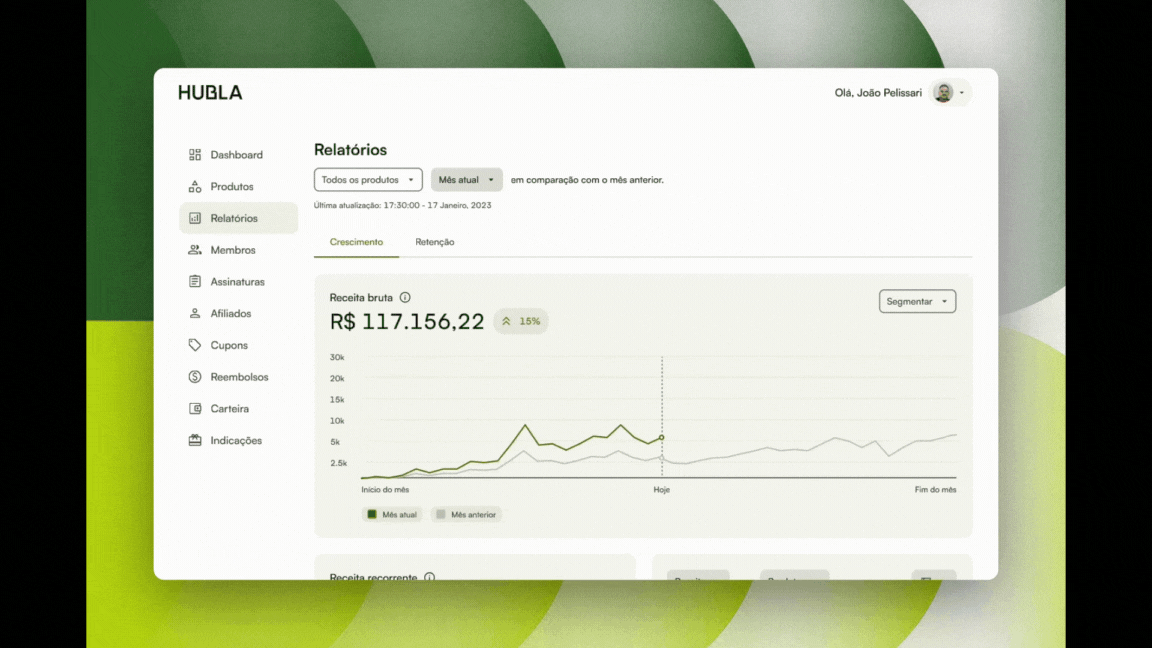Click the HUBLA logo
Viewport: 1152px width, 648px height.
click(210, 93)
